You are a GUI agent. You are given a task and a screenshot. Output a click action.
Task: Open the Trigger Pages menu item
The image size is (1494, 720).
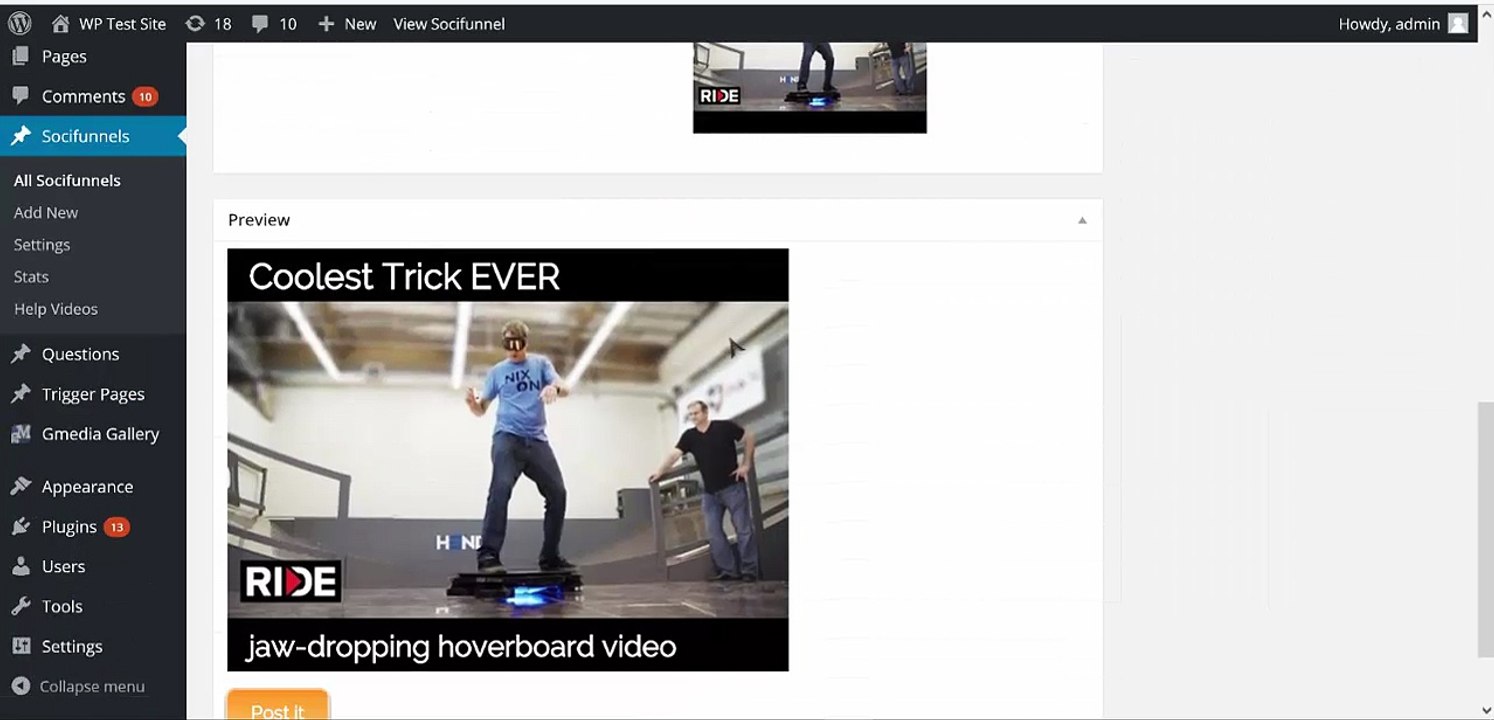point(93,394)
